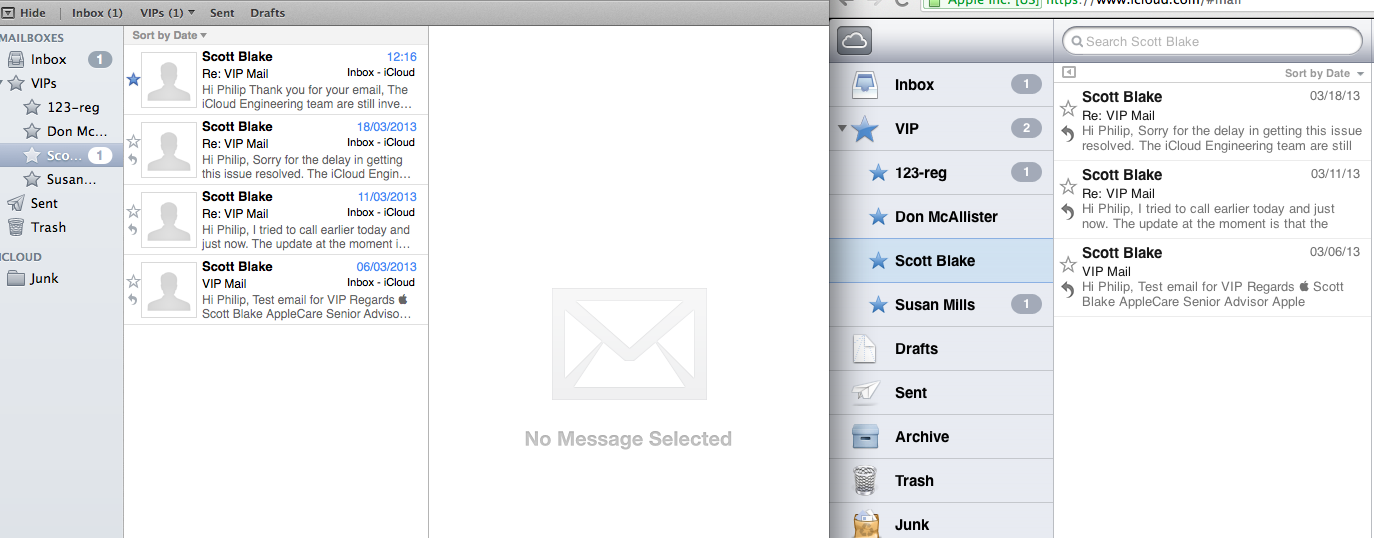Open iCloud message dated 03/11/13
This screenshot has width=1374, height=538.
[1214, 200]
